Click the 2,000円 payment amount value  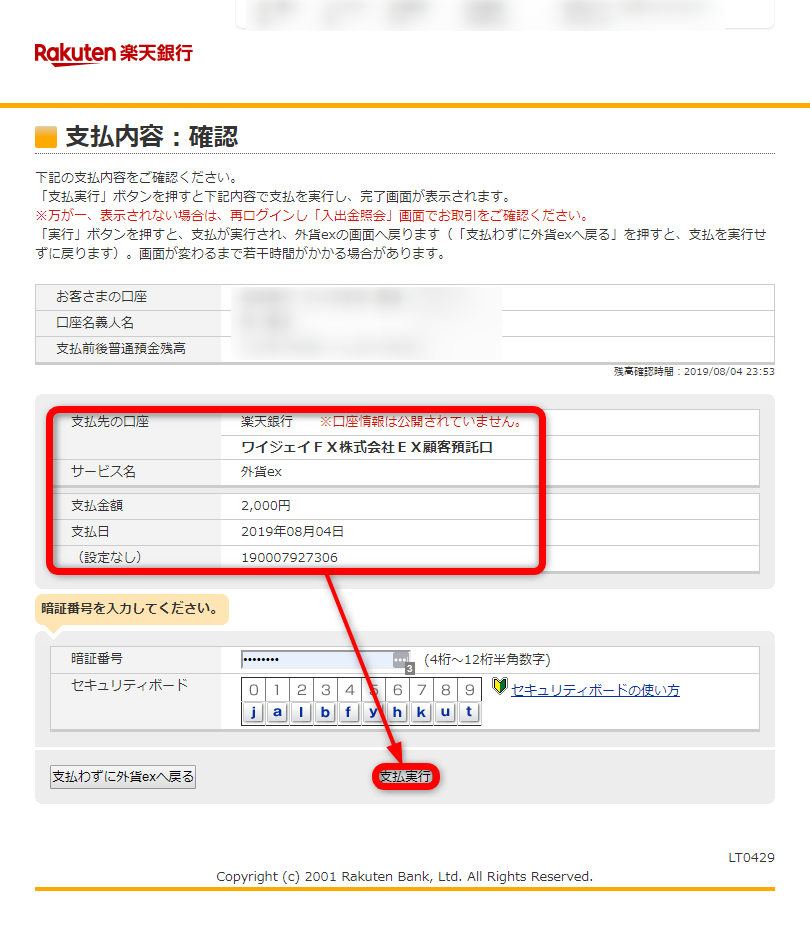click(266, 506)
